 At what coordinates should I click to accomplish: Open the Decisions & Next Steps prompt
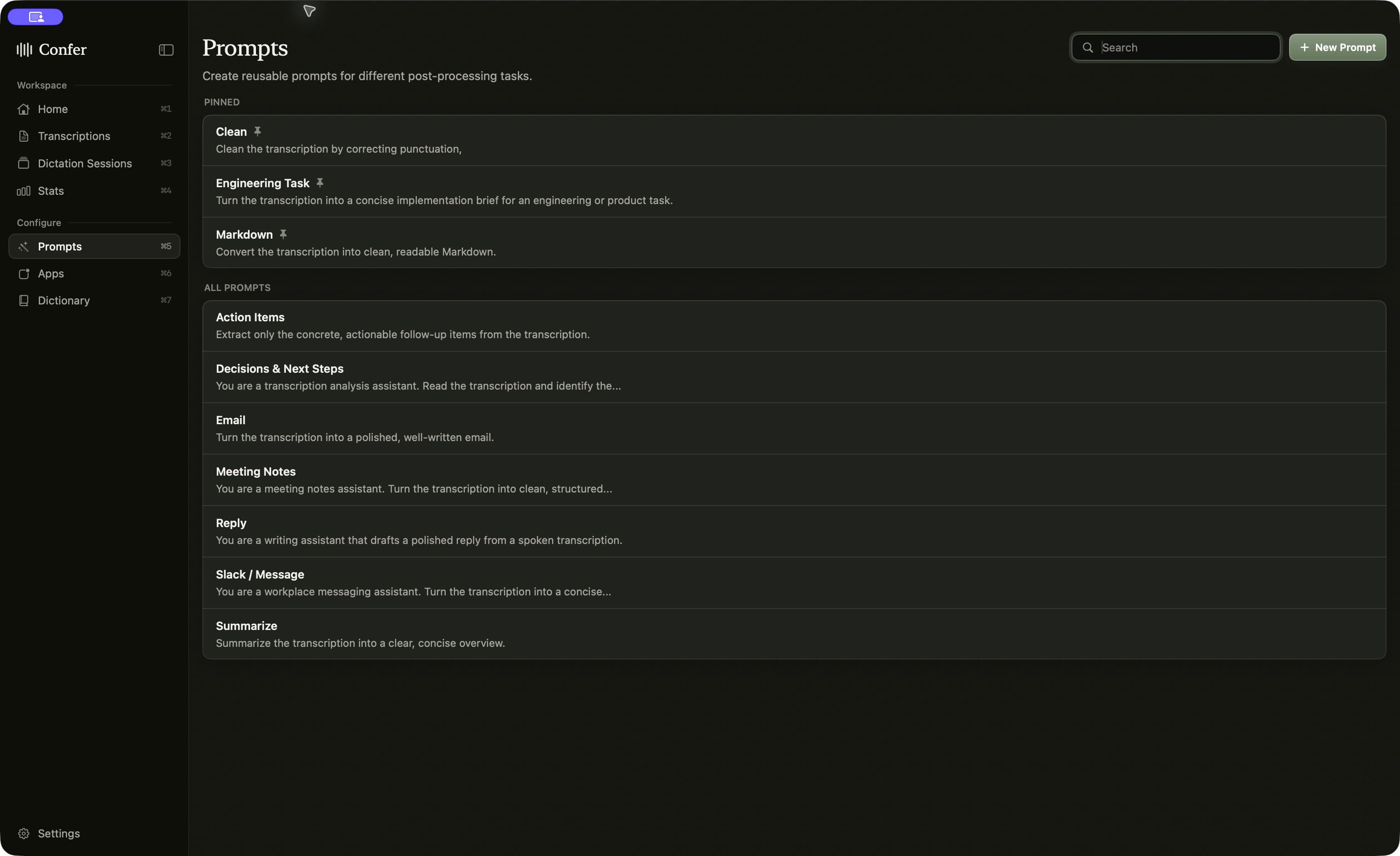pyautogui.click(x=794, y=377)
